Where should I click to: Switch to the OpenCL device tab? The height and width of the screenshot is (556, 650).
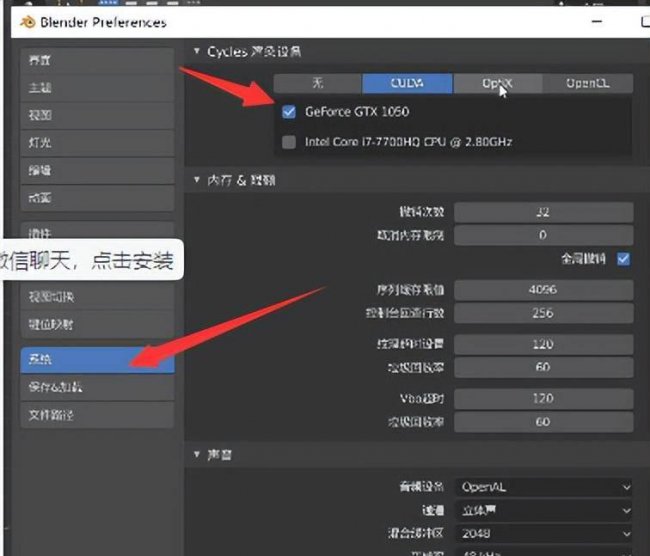click(x=588, y=83)
